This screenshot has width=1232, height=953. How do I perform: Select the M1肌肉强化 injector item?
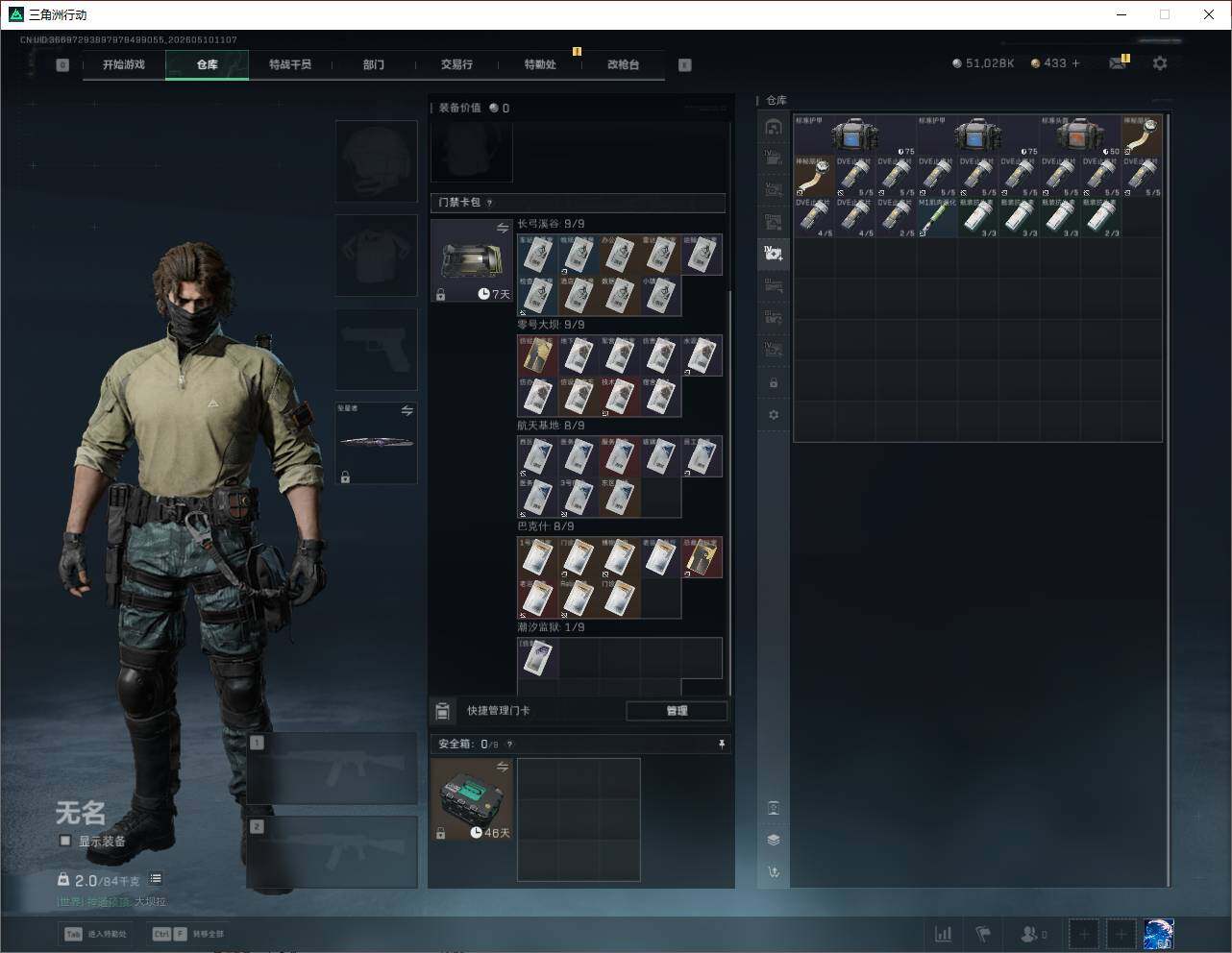tap(938, 217)
